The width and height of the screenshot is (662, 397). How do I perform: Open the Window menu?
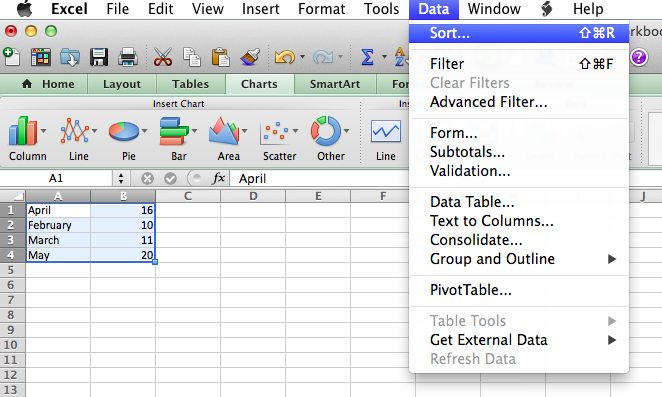(494, 9)
